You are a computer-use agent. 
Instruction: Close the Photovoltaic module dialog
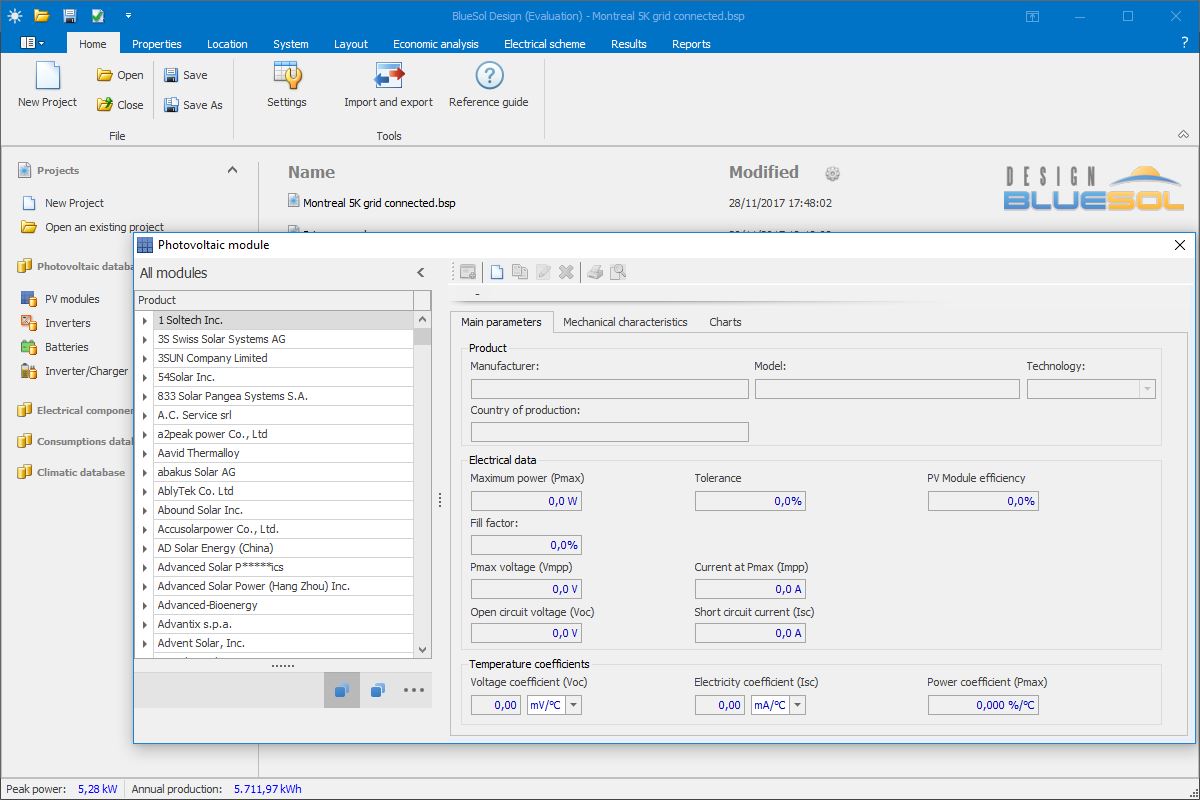[x=1180, y=245]
